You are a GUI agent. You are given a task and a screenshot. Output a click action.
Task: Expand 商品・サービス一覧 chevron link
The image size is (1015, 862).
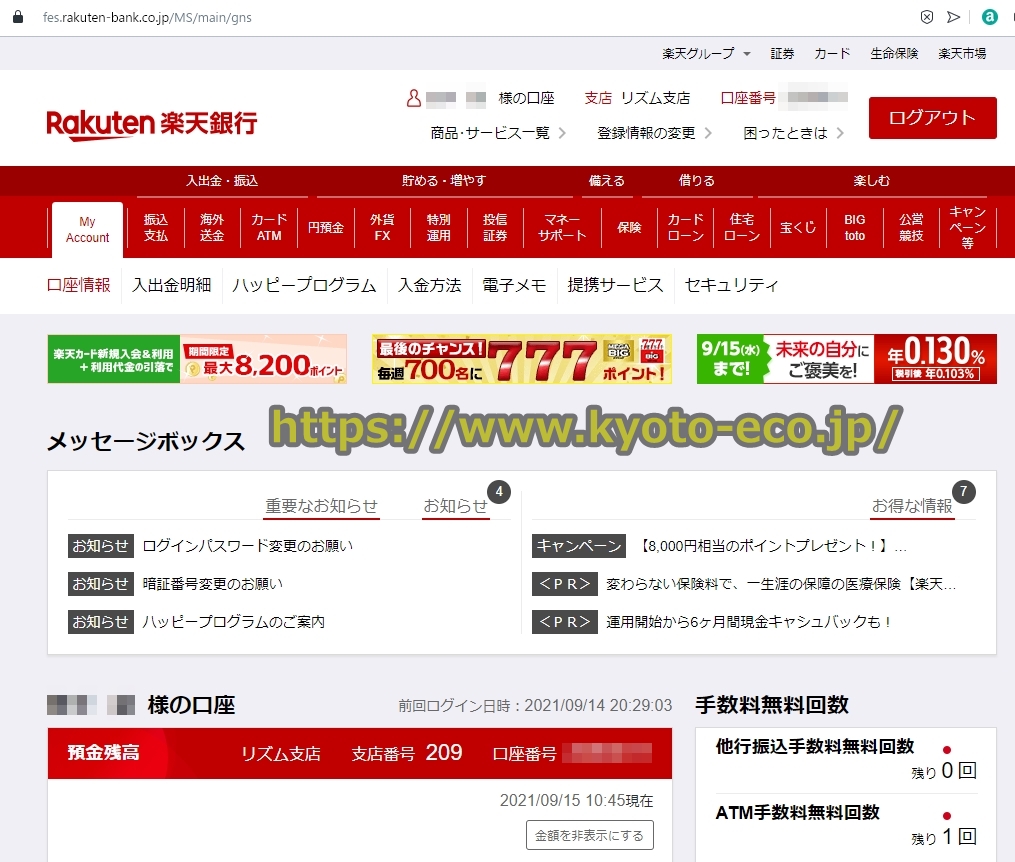[498, 133]
